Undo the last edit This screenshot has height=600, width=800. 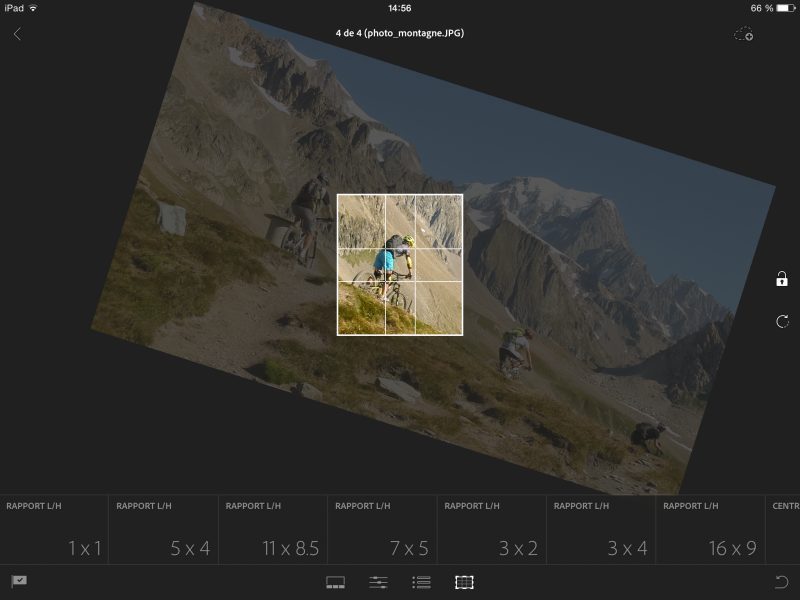[x=781, y=582]
